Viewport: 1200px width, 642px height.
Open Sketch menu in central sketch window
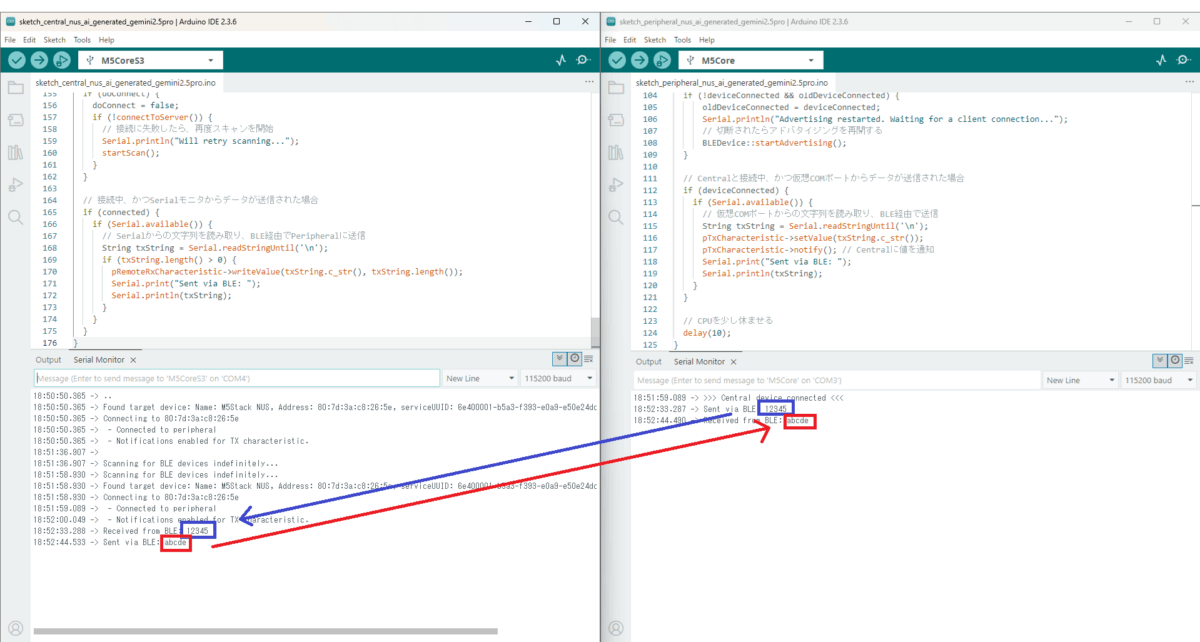[54, 40]
